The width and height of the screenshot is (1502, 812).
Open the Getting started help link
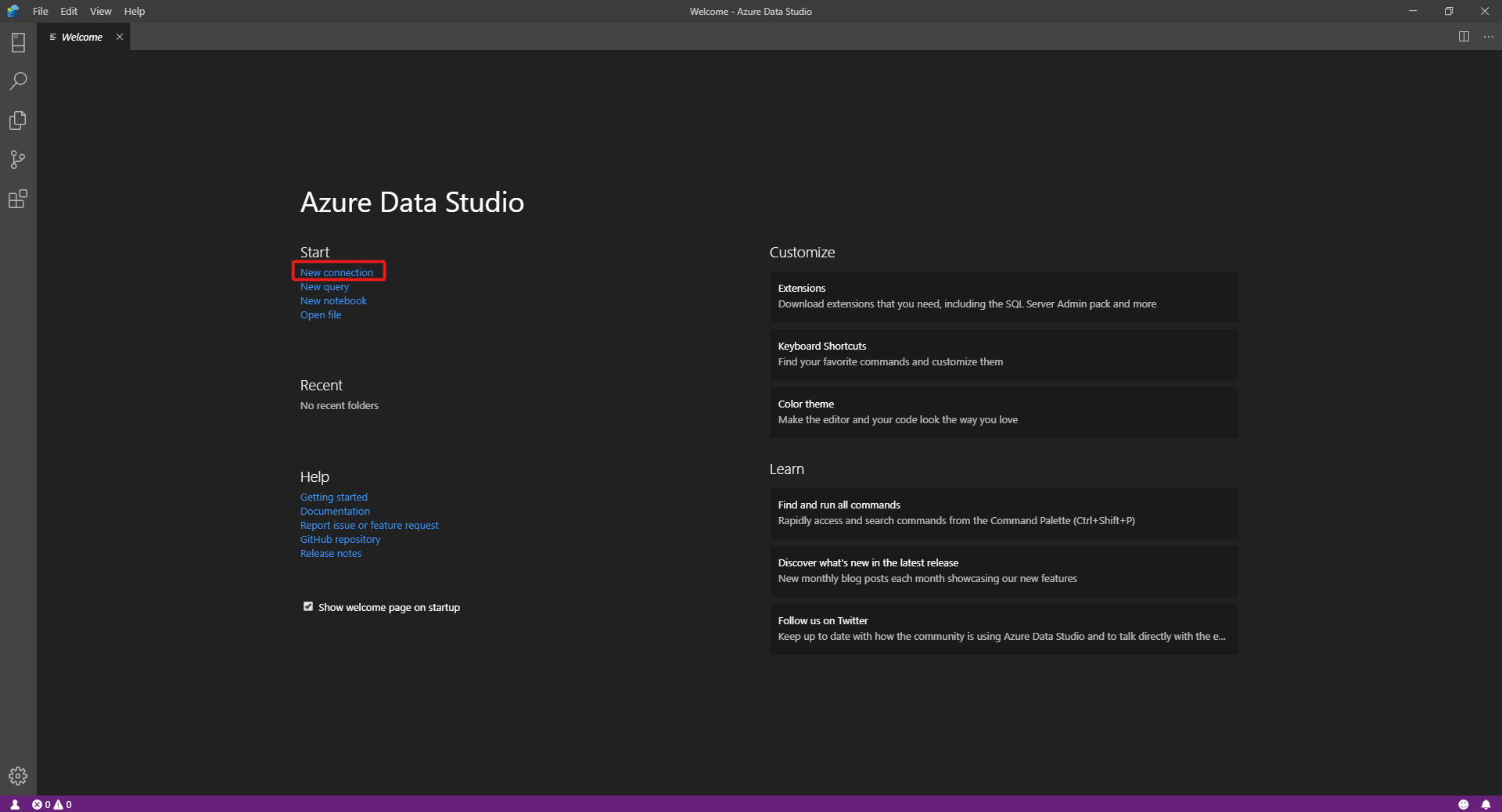point(333,496)
